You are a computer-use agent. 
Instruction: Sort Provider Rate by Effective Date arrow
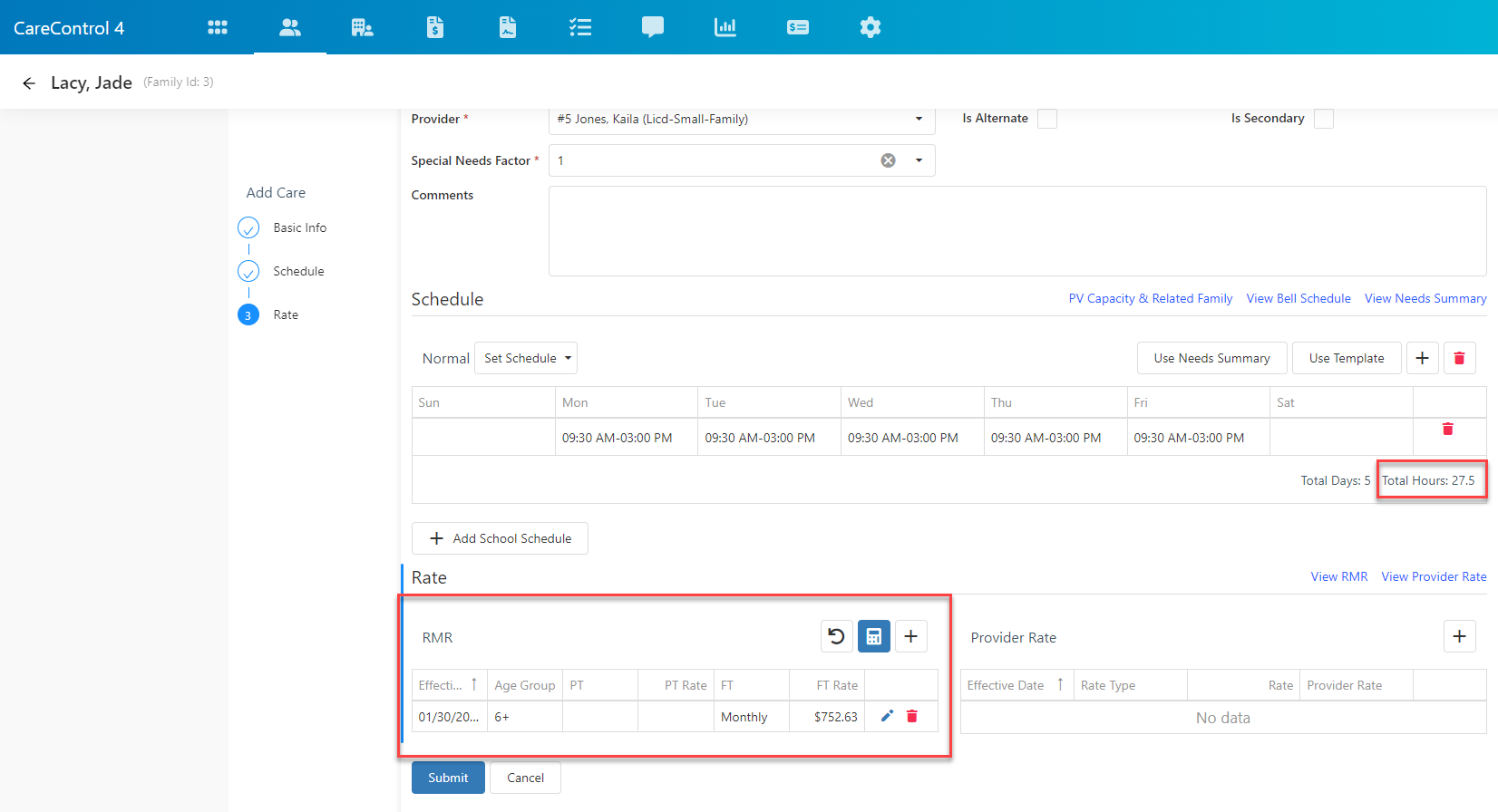(1060, 685)
